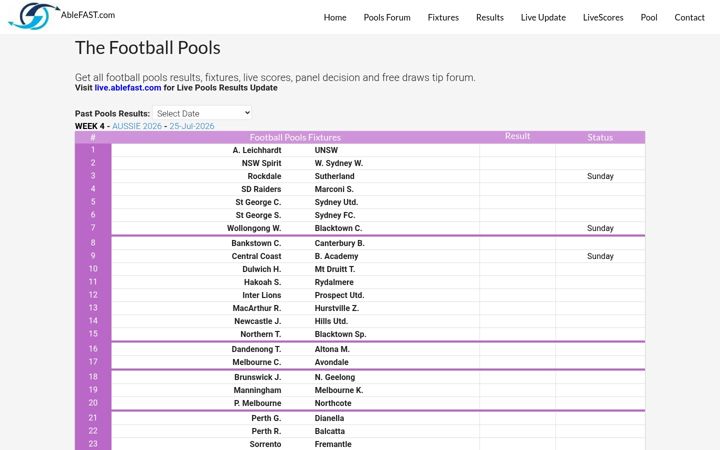Screen dimensions: 720x450
Task: Click Northcote team name
Action: 333,403
